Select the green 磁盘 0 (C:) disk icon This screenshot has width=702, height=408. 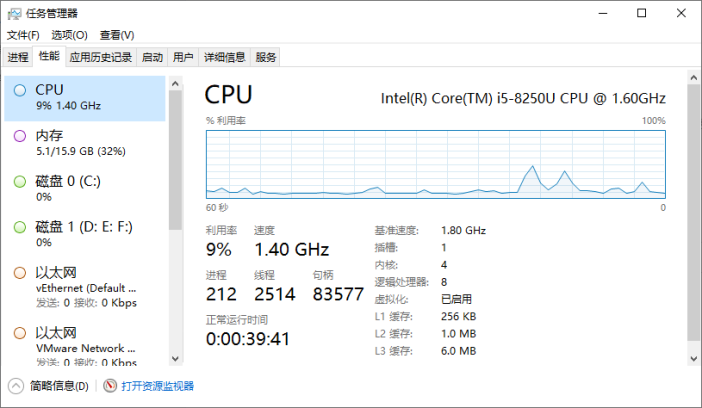(20, 181)
